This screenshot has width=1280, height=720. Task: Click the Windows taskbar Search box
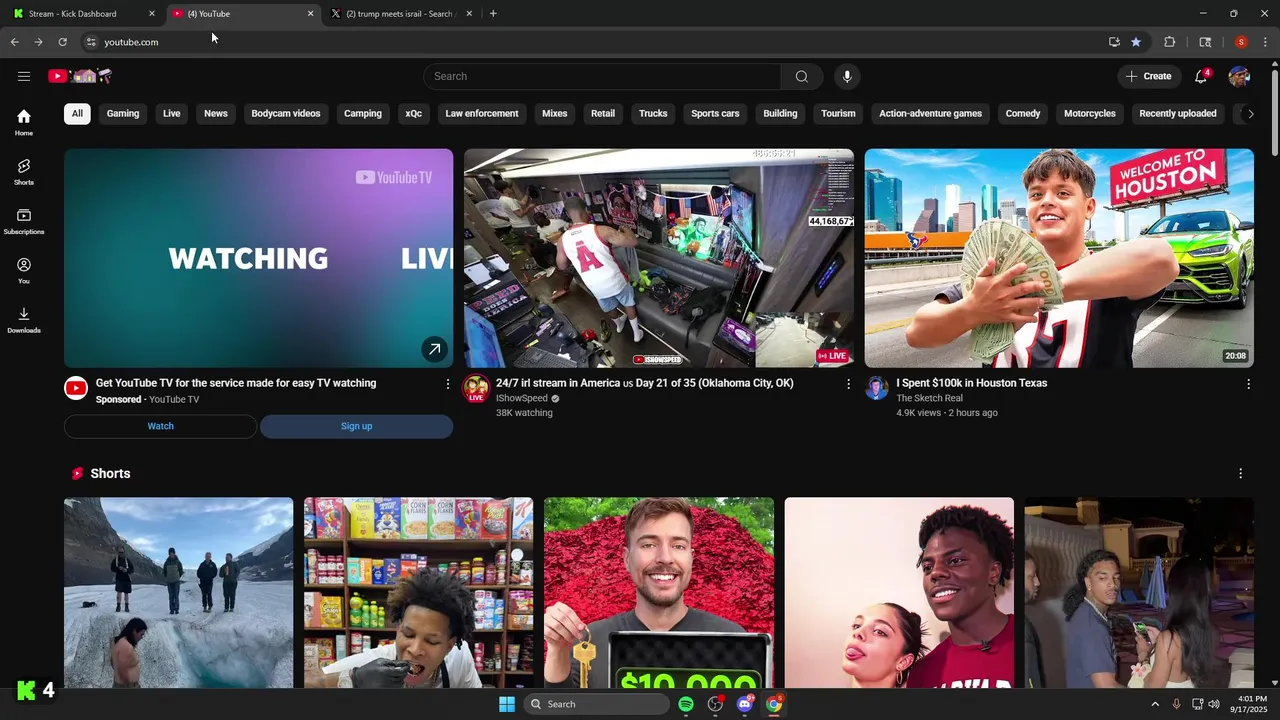pyautogui.click(x=596, y=704)
